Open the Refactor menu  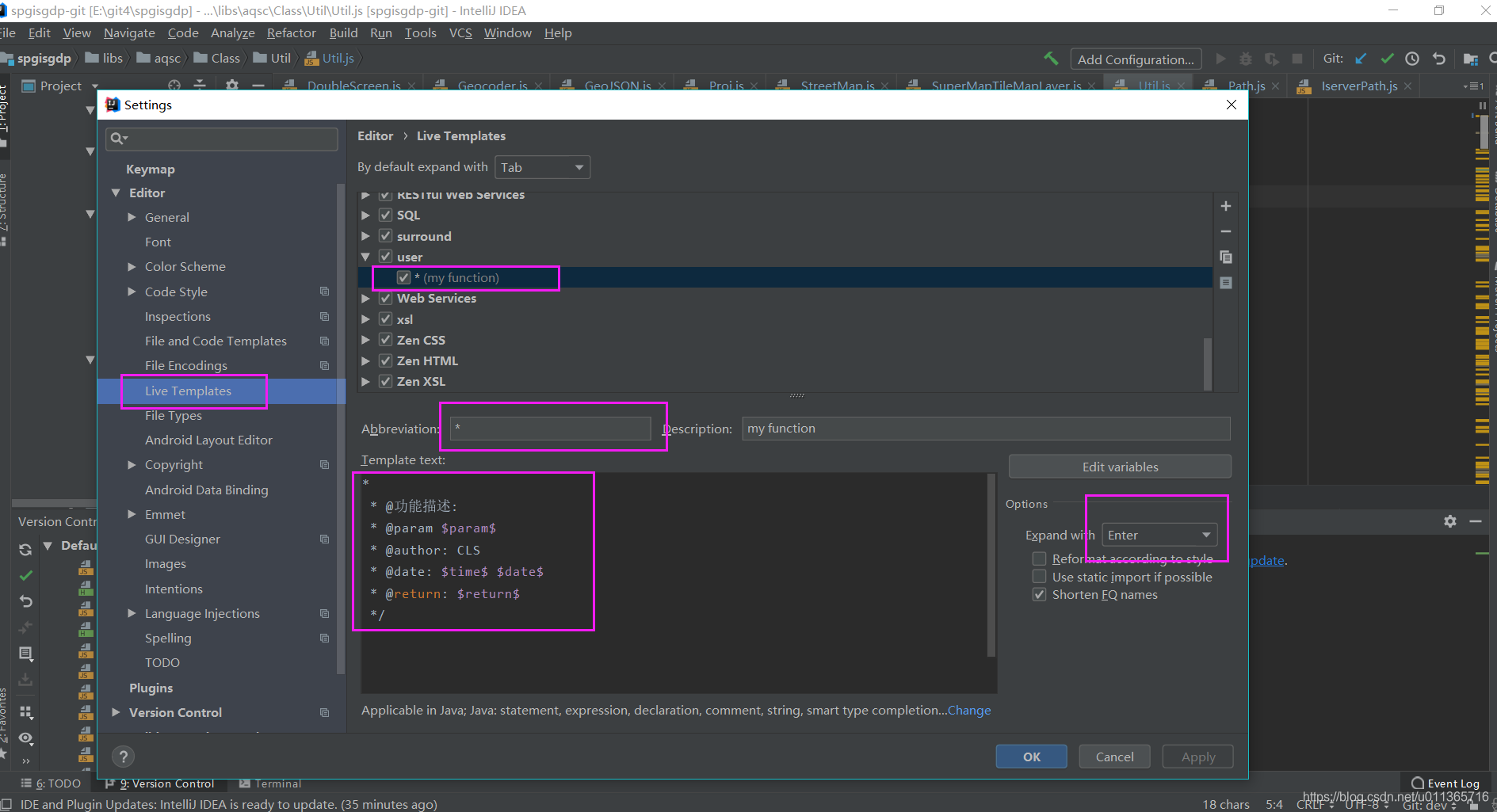(291, 32)
